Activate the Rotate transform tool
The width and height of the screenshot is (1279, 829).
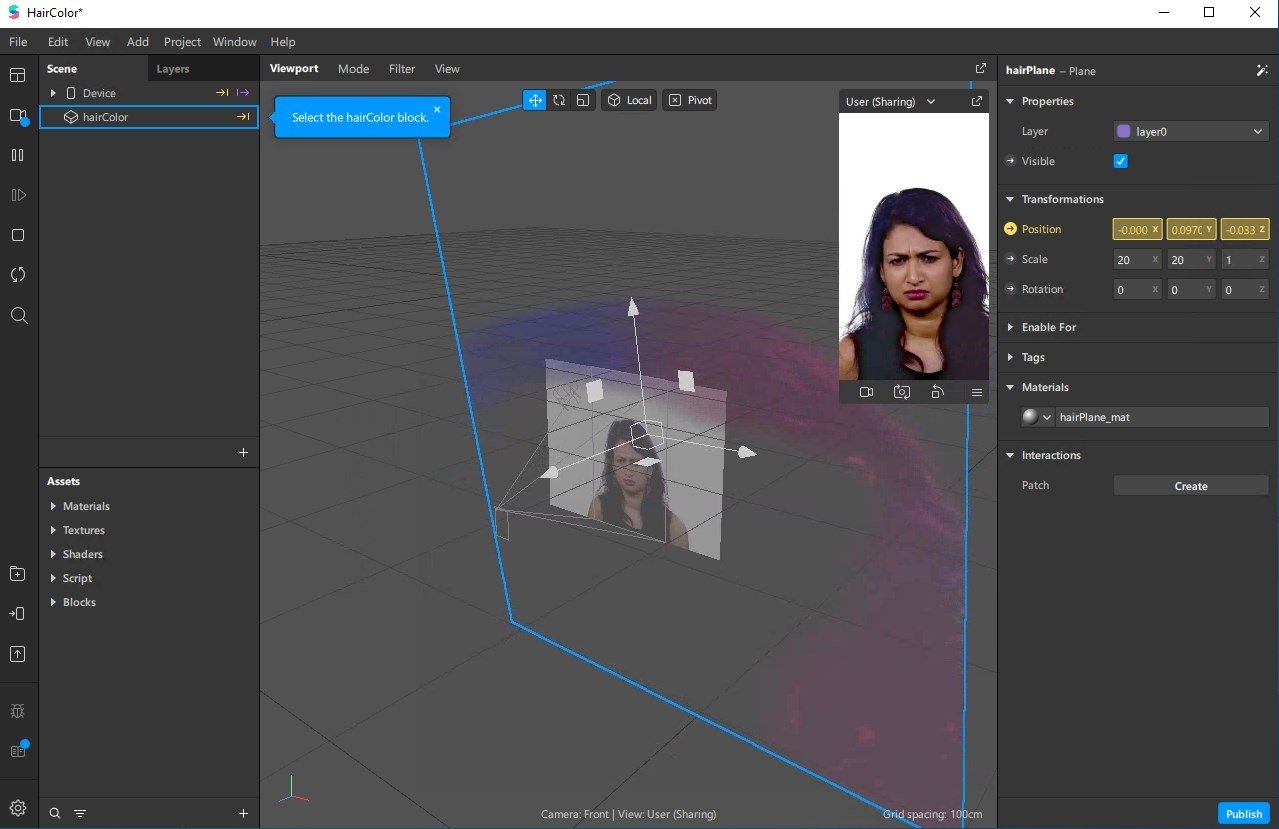coord(558,100)
